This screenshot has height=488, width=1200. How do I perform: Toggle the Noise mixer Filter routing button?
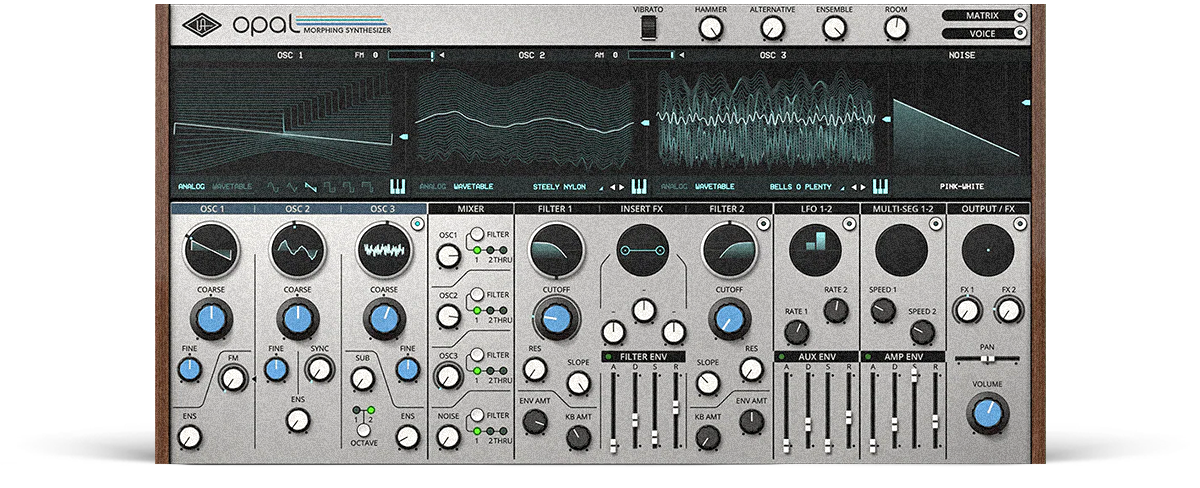pyautogui.click(x=478, y=415)
